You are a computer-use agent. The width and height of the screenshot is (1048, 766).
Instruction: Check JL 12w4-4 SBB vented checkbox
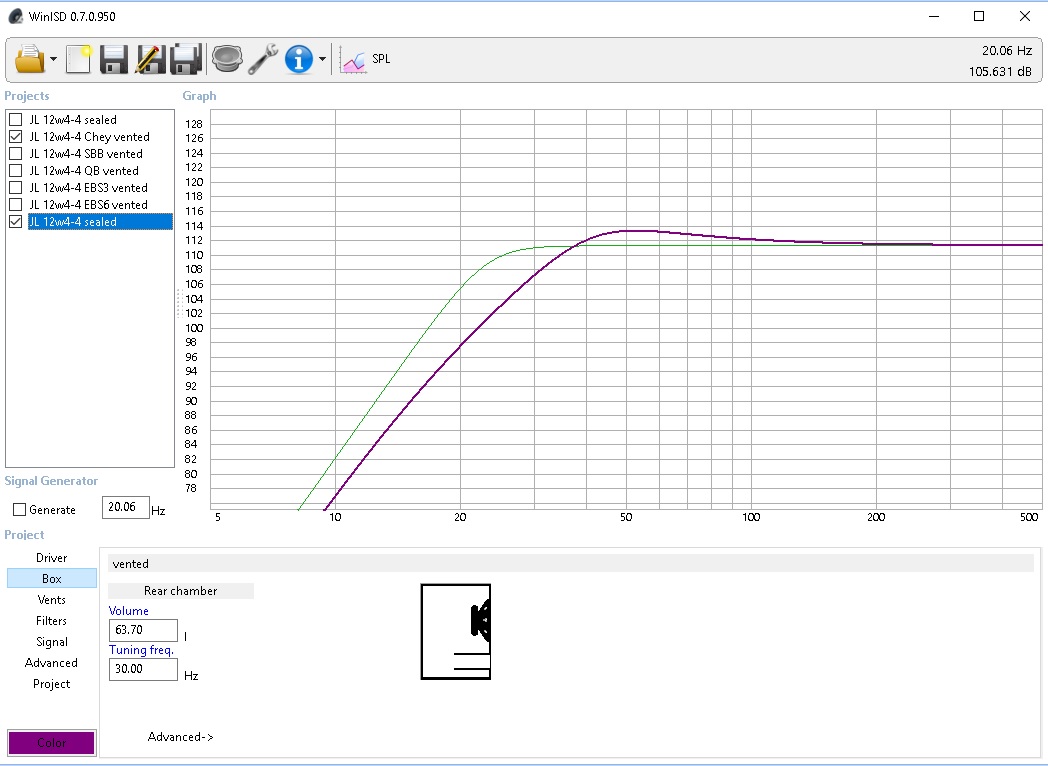tap(15, 154)
